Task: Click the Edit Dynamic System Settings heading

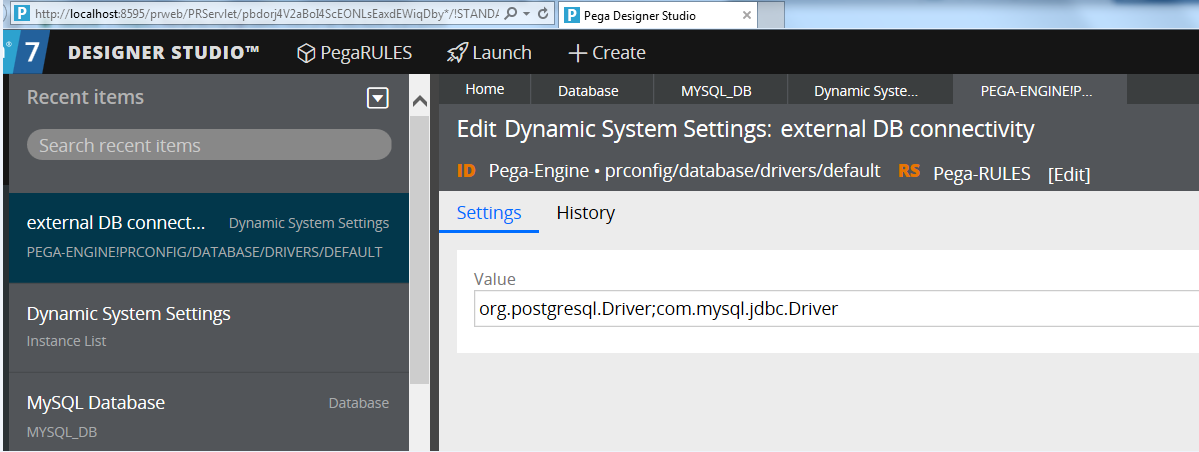Action: point(746,129)
